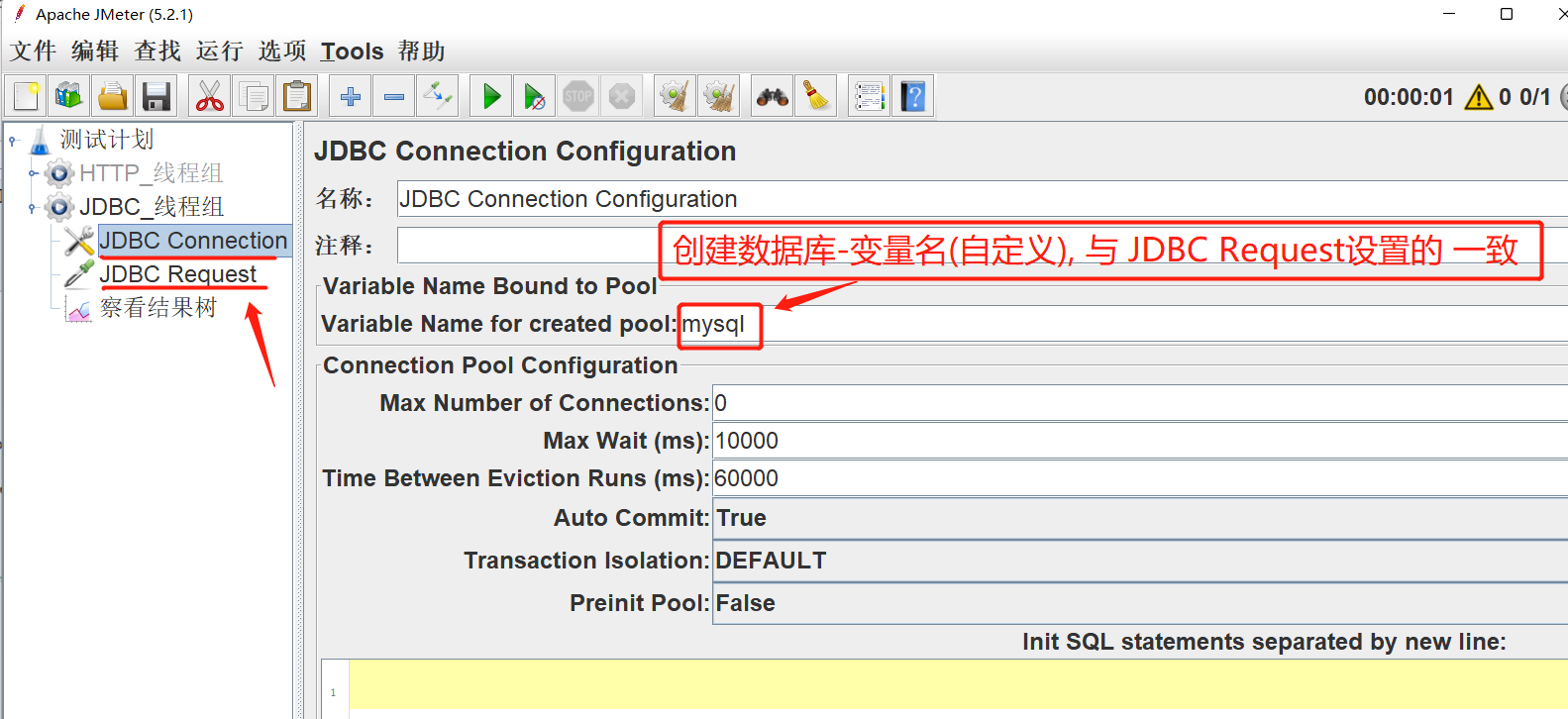
Task: Open the Tools menu
Action: pyautogui.click(x=352, y=51)
